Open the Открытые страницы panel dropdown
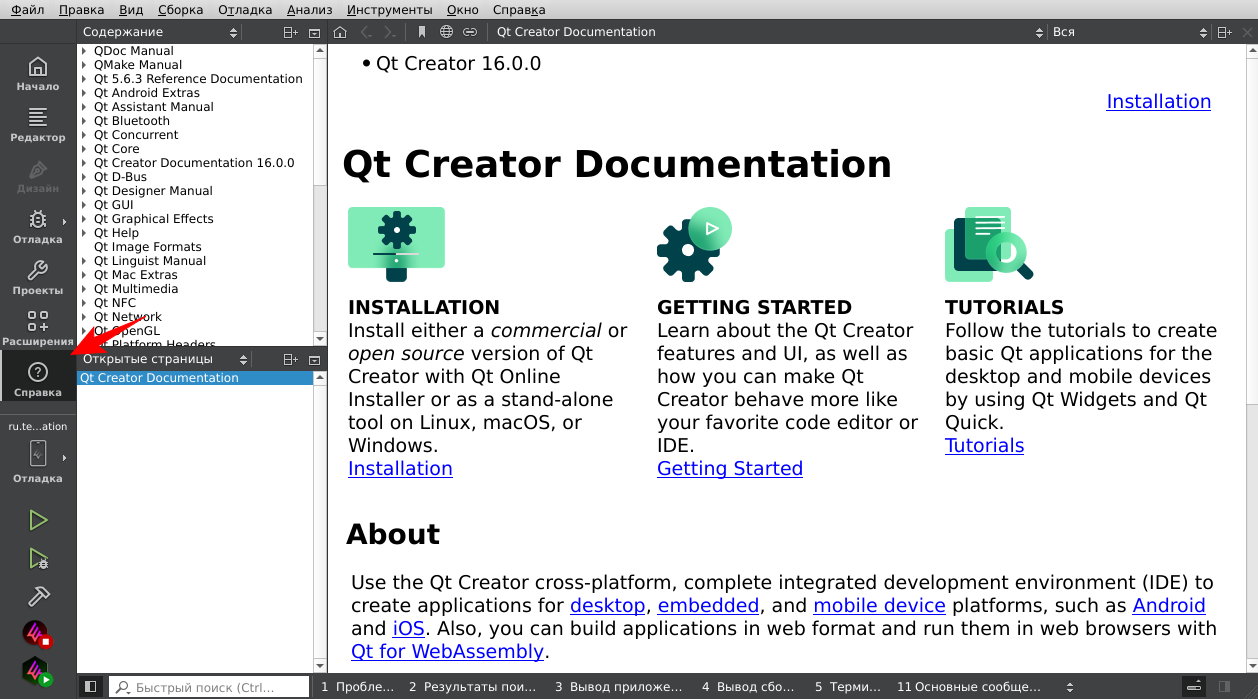Image resolution: width=1258 pixels, height=699 pixels. pos(163,359)
